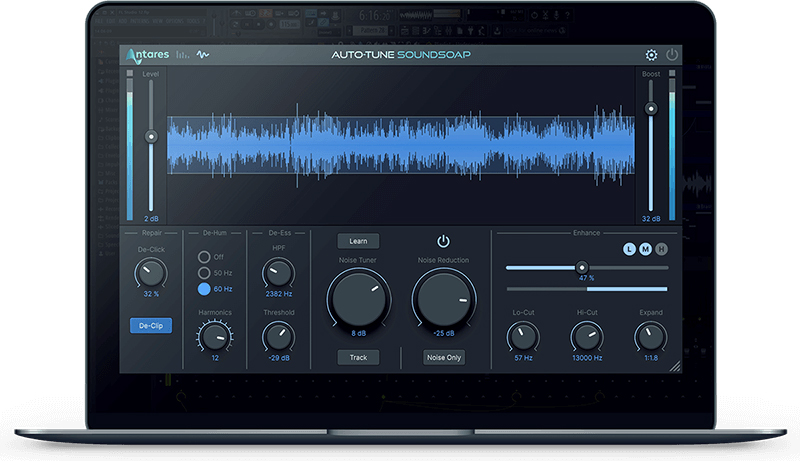Click the De-Click knob
The height and width of the screenshot is (461, 800).
click(151, 273)
